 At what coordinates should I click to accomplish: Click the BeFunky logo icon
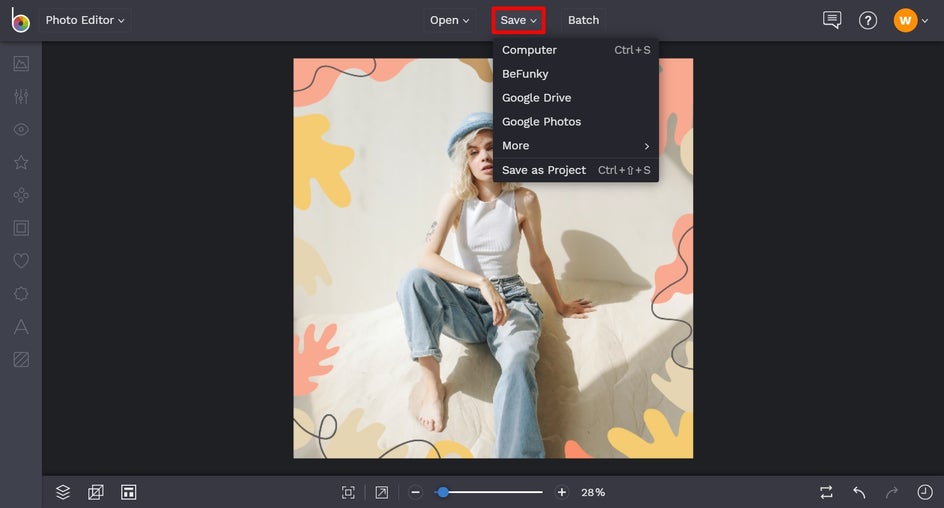coord(20,20)
